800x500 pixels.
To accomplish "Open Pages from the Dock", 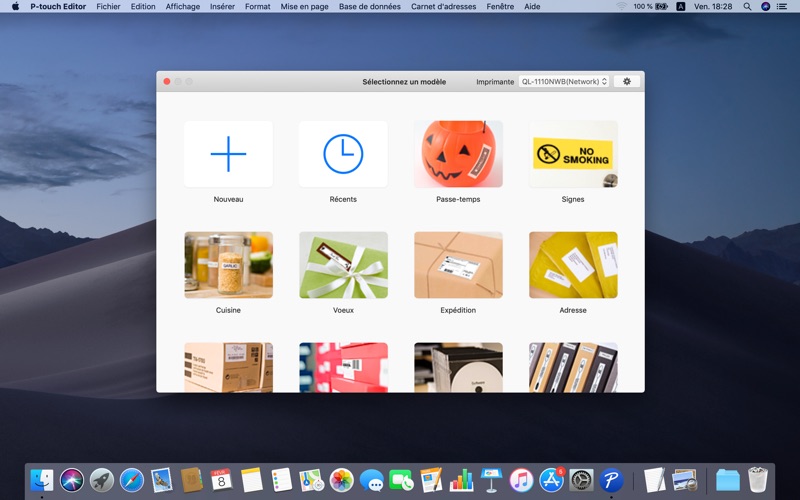I will tap(431, 480).
